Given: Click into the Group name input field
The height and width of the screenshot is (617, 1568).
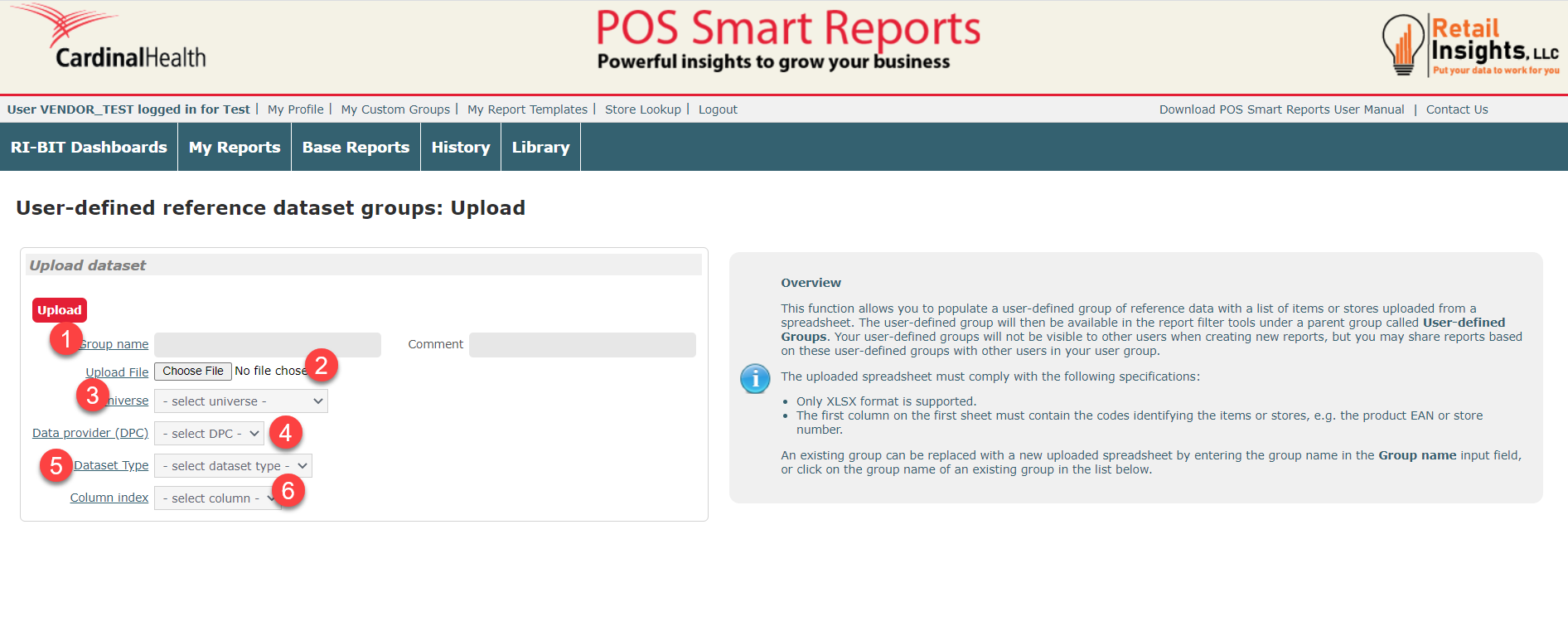Looking at the screenshot, I should 267,345.
